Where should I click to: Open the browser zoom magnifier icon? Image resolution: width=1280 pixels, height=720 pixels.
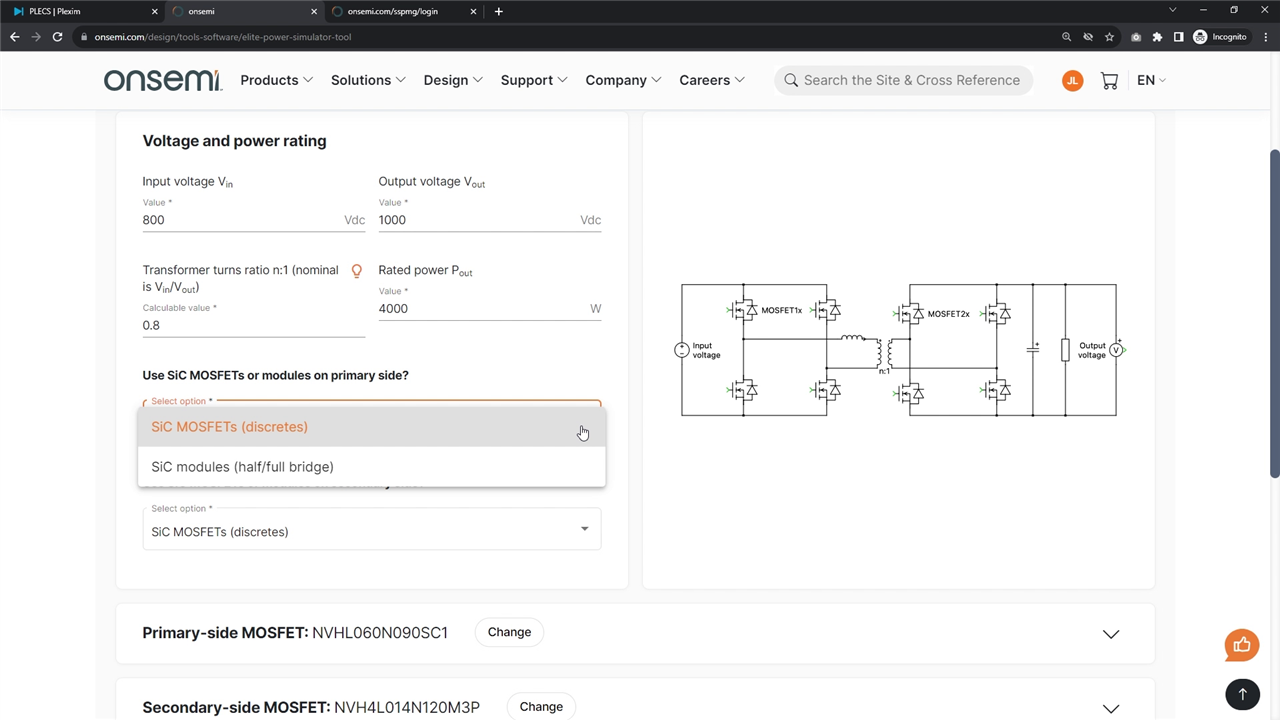(1067, 37)
